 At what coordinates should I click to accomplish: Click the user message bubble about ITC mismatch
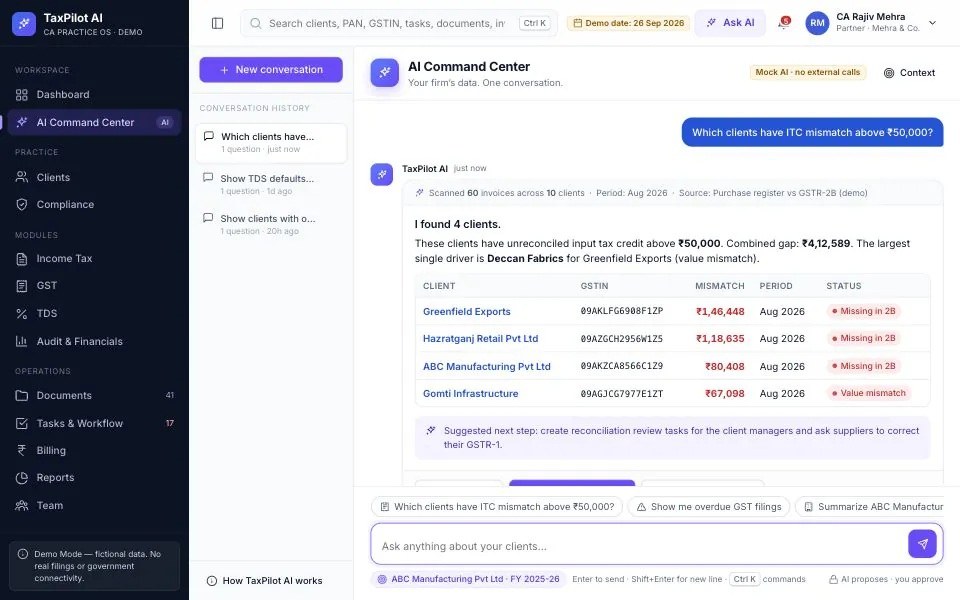(x=812, y=132)
